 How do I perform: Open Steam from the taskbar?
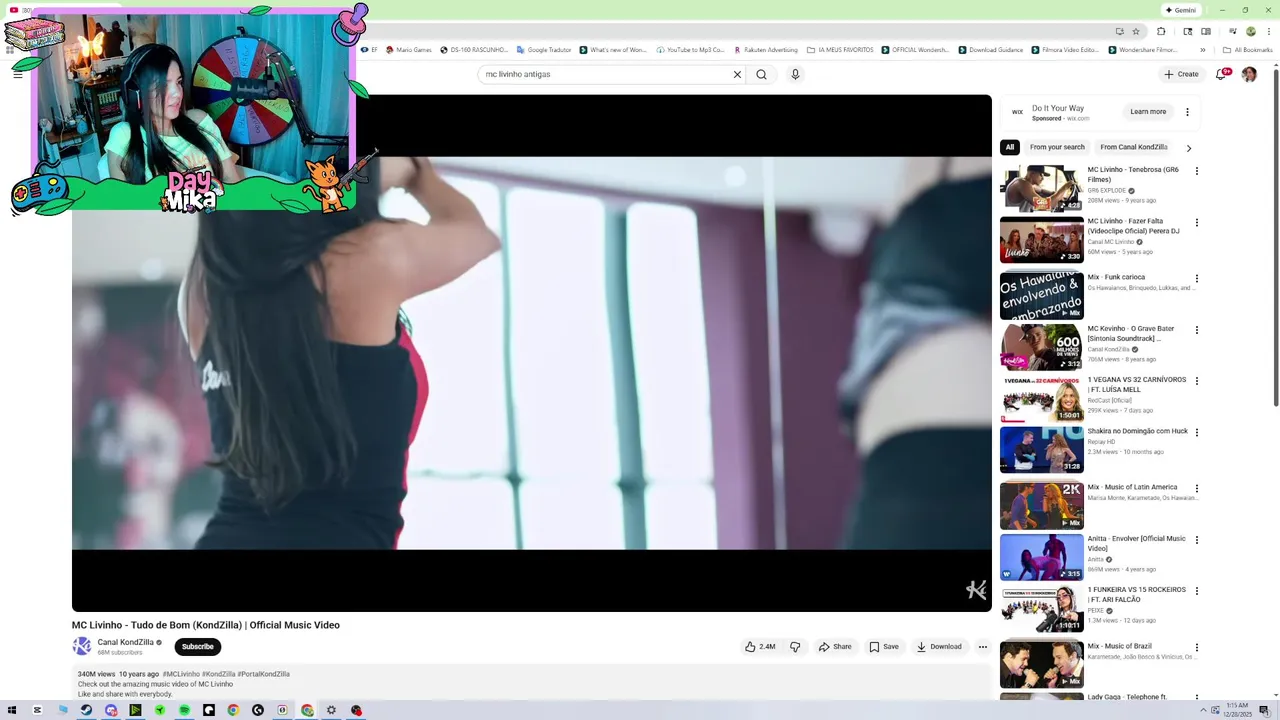coord(86,710)
